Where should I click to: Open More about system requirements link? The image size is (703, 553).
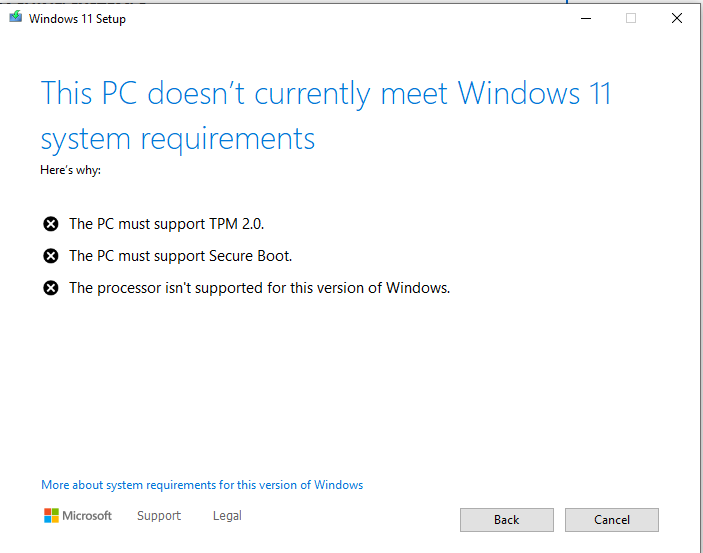click(202, 485)
